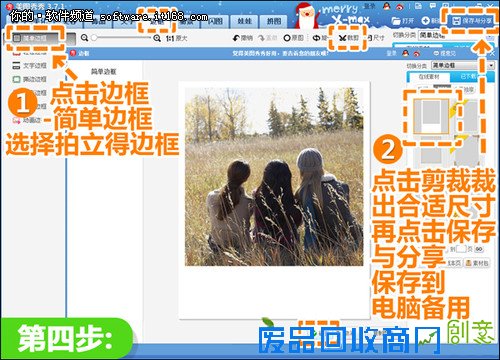Click the 重做 redo button
500x360 pixels.
(x=268, y=38)
